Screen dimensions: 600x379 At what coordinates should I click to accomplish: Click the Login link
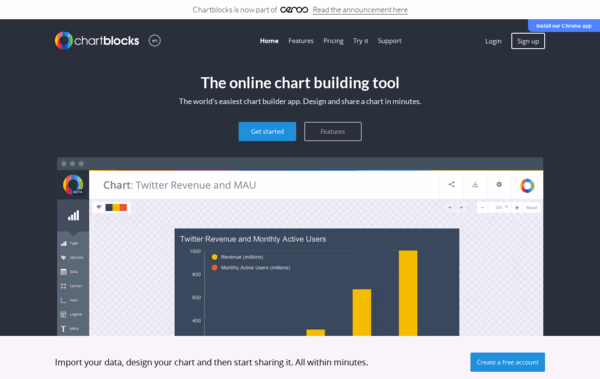(x=493, y=41)
